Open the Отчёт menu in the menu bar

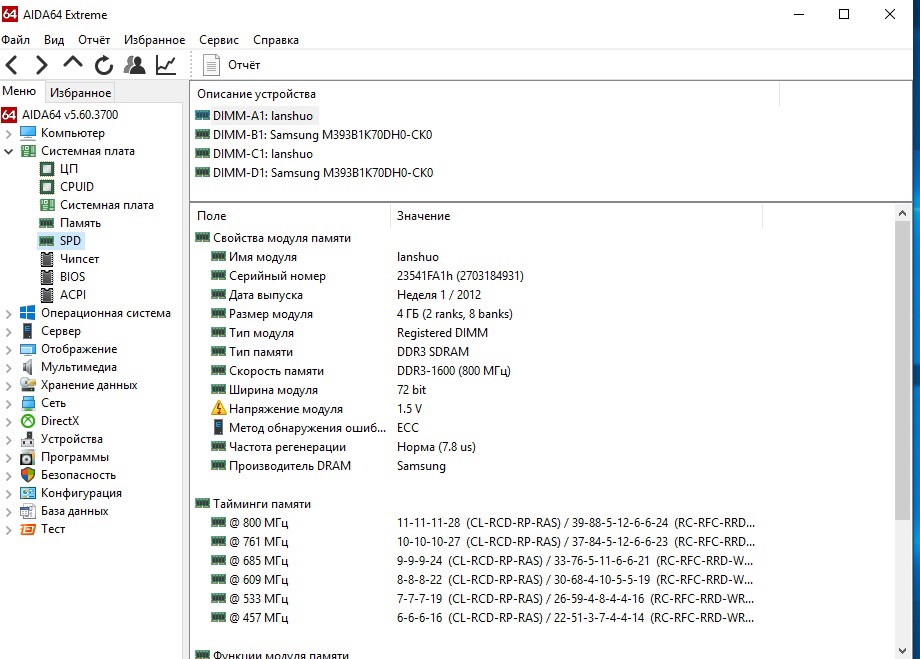click(94, 40)
